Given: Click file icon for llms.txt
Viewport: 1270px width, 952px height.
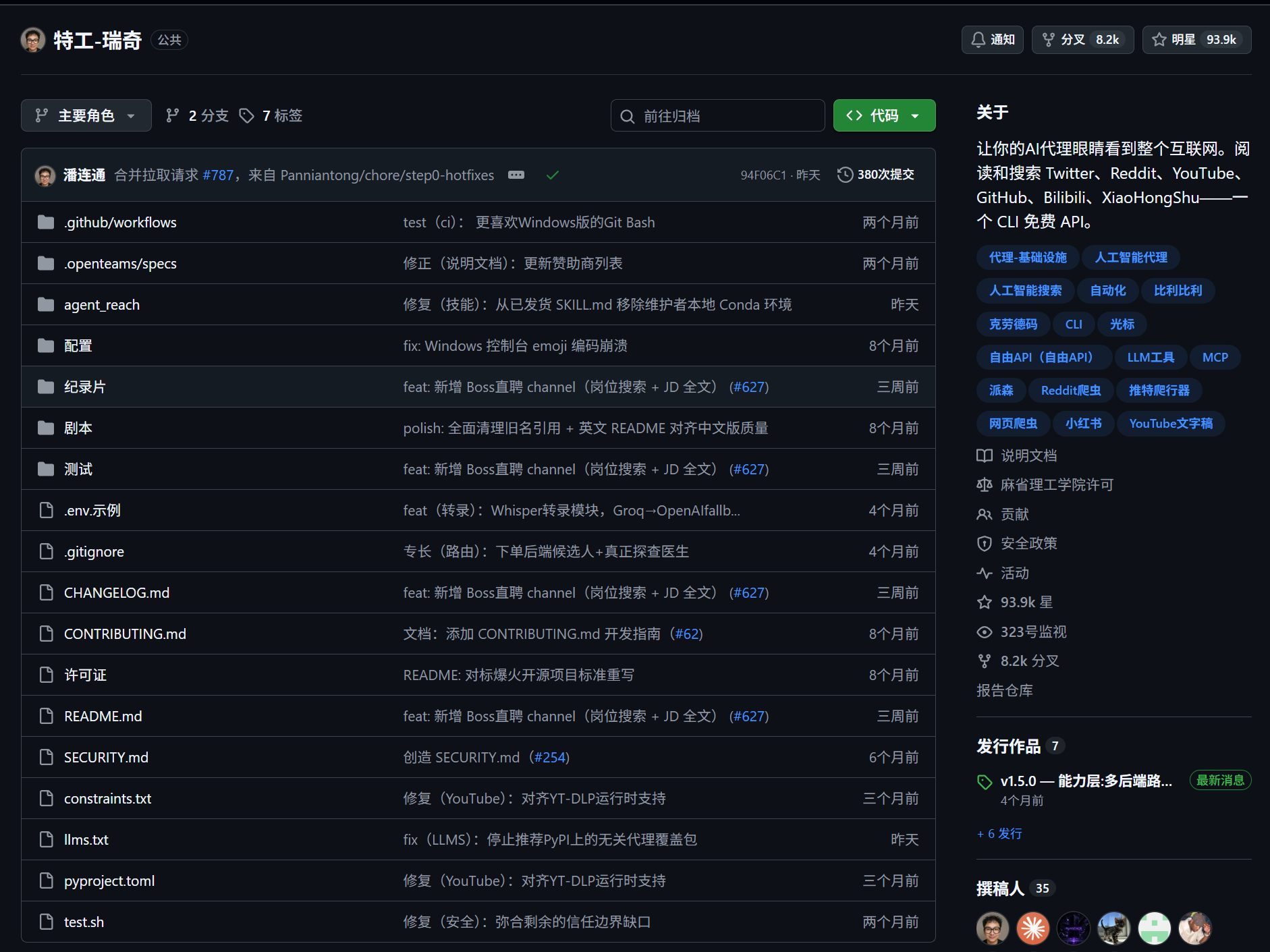Looking at the screenshot, I should point(46,839).
